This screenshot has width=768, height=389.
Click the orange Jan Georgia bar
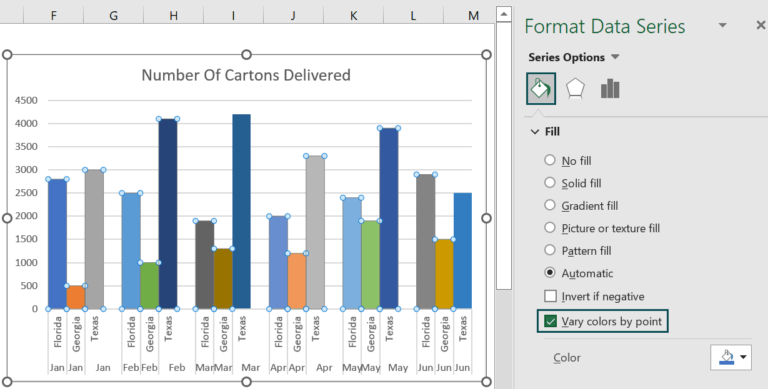[x=76, y=297]
